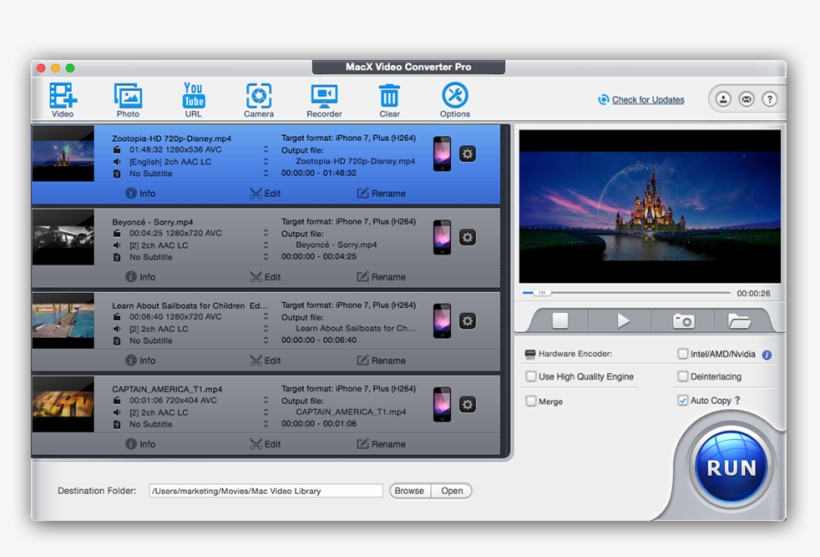This screenshot has height=557, width=820.
Task: Rename CAPTAIN_AMERICA_T1 output file
Action: coord(381,444)
